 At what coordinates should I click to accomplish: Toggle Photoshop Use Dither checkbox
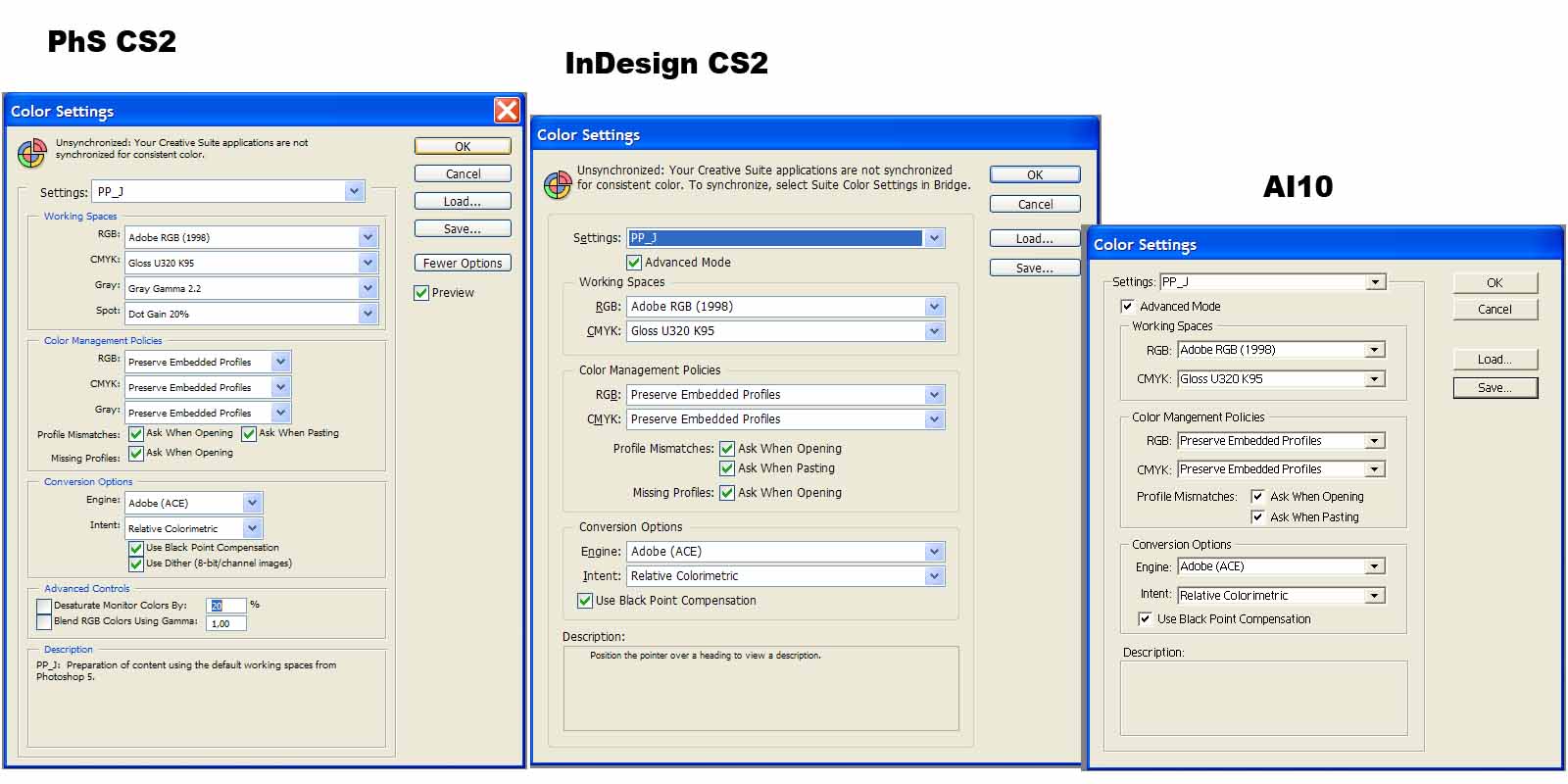[136, 563]
